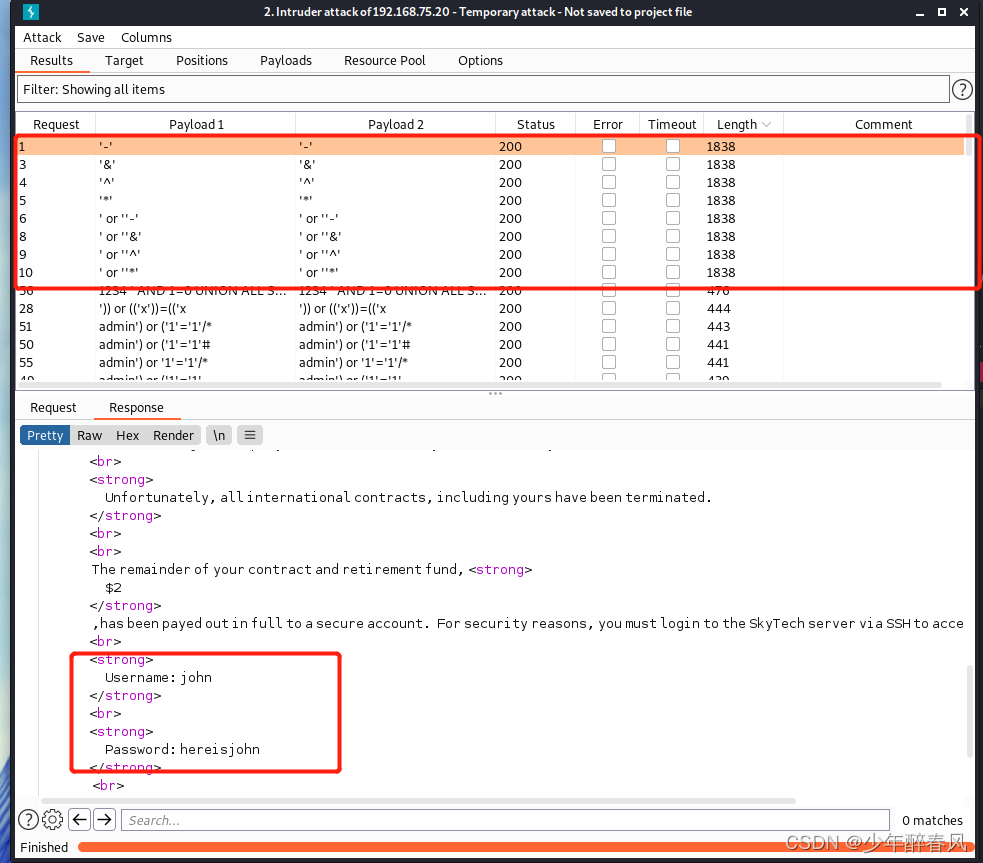Maximize the Intruder attack window
The height and width of the screenshot is (863, 983).
942,12
